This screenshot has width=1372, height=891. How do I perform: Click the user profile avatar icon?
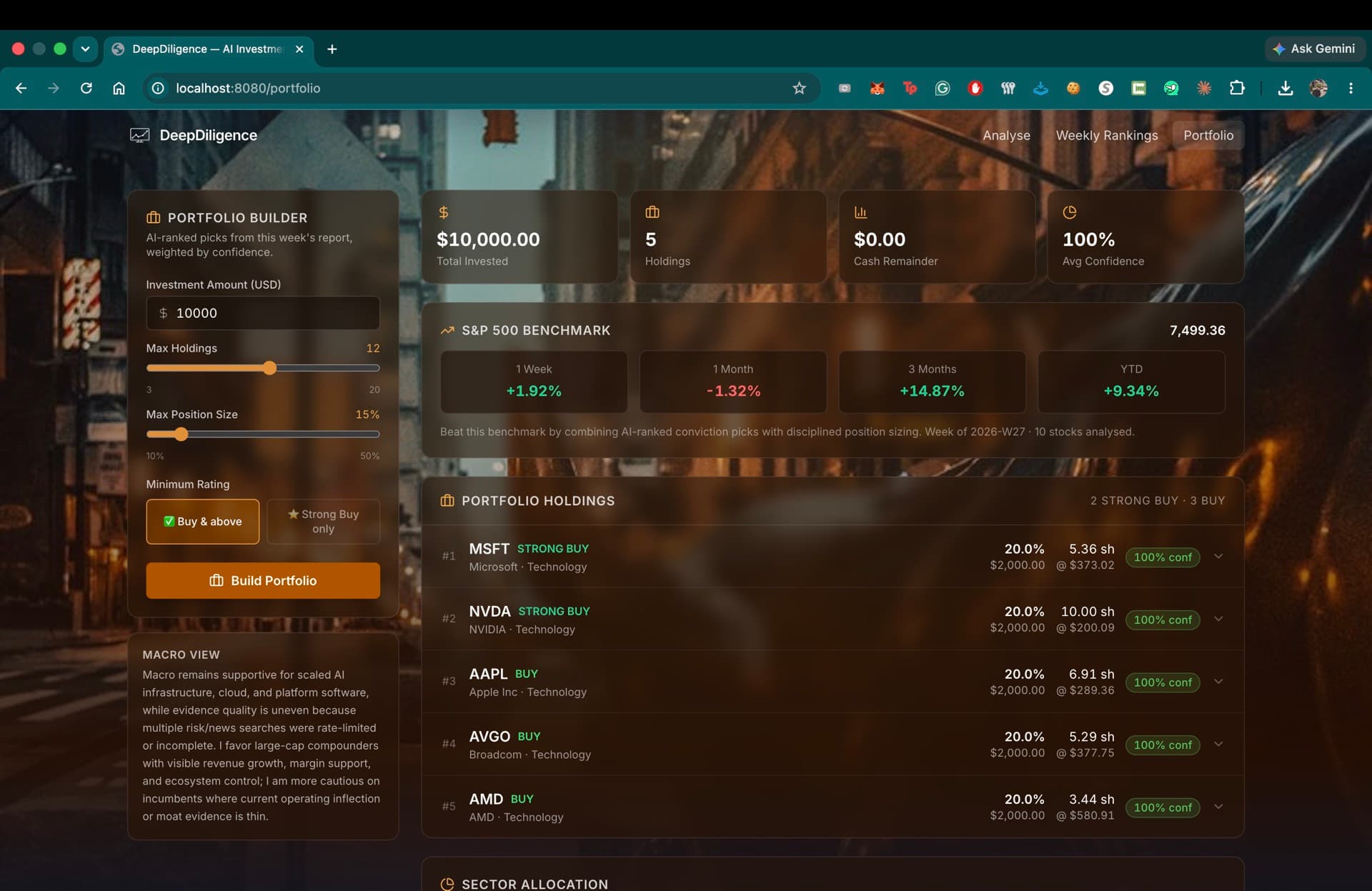pyautogui.click(x=1318, y=88)
